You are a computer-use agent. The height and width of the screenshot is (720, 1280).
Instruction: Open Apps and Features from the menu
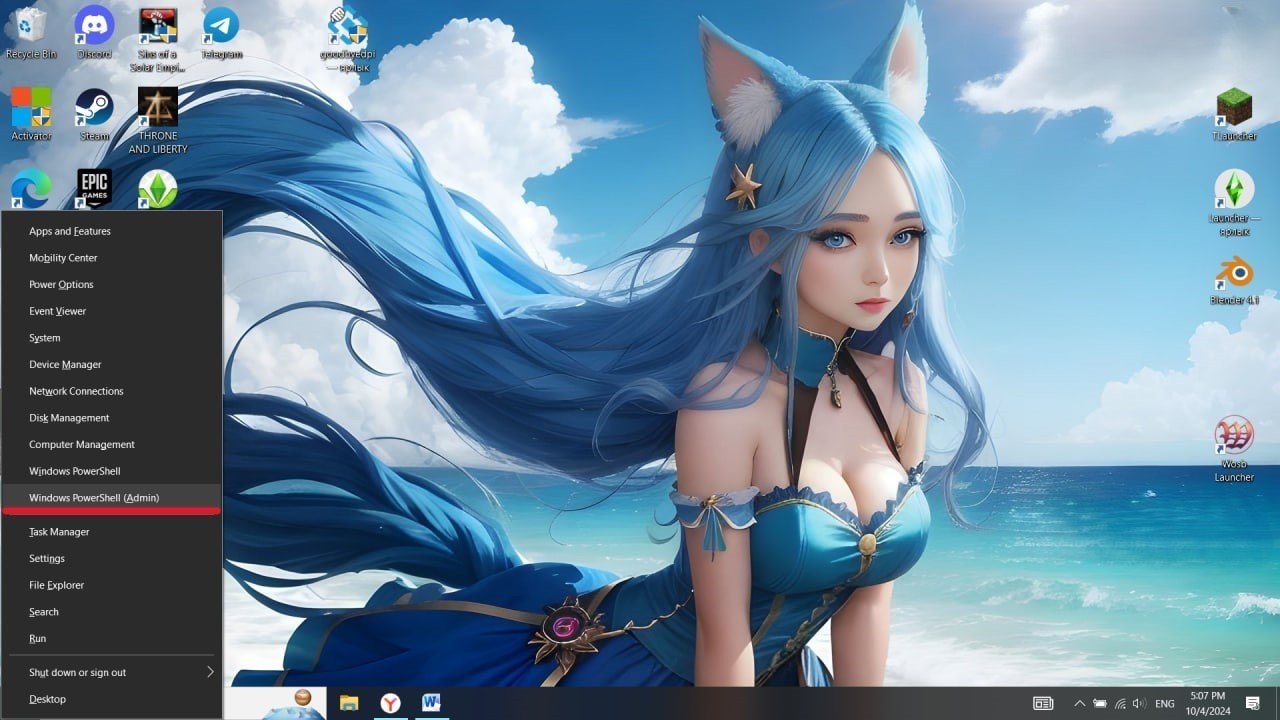pos(112,231)
